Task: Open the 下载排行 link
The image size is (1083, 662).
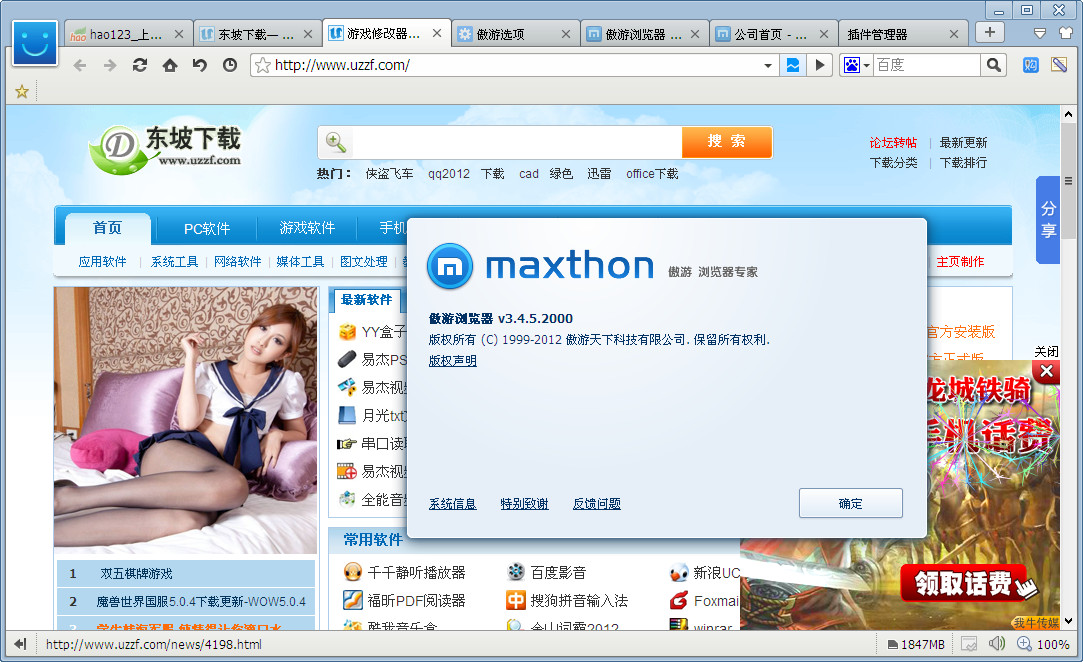Action: coord(963,162)
